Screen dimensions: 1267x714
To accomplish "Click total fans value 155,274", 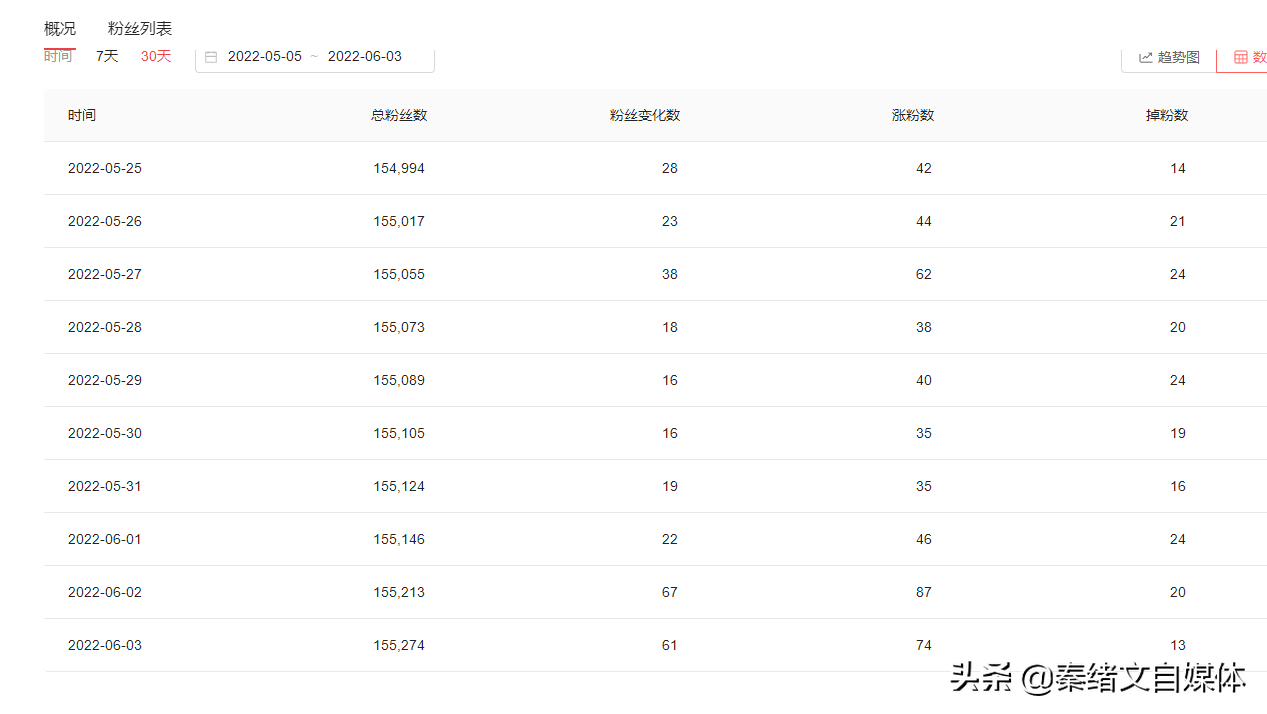I will [x=399, y=645].
